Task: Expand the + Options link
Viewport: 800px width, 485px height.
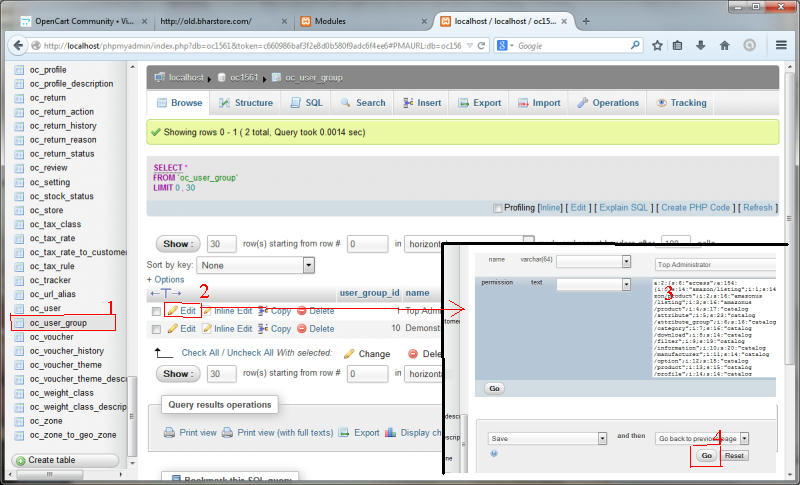Action: pyautogui.click(x=165, y=279)
